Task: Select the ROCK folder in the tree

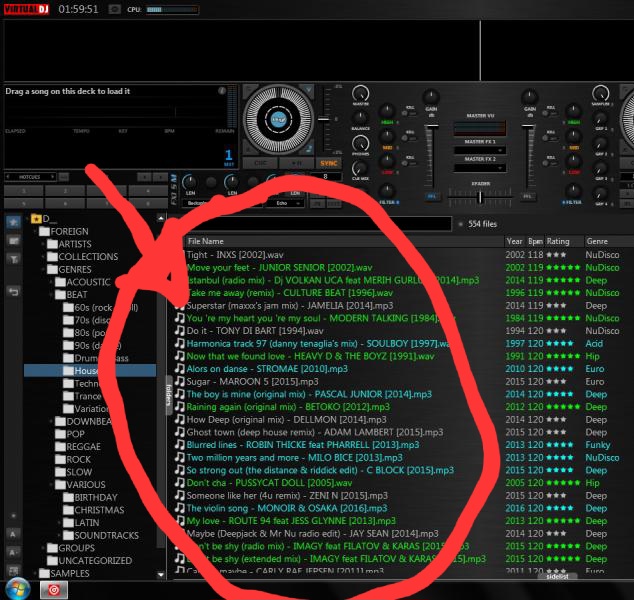Action: click(x=73, y=459)
